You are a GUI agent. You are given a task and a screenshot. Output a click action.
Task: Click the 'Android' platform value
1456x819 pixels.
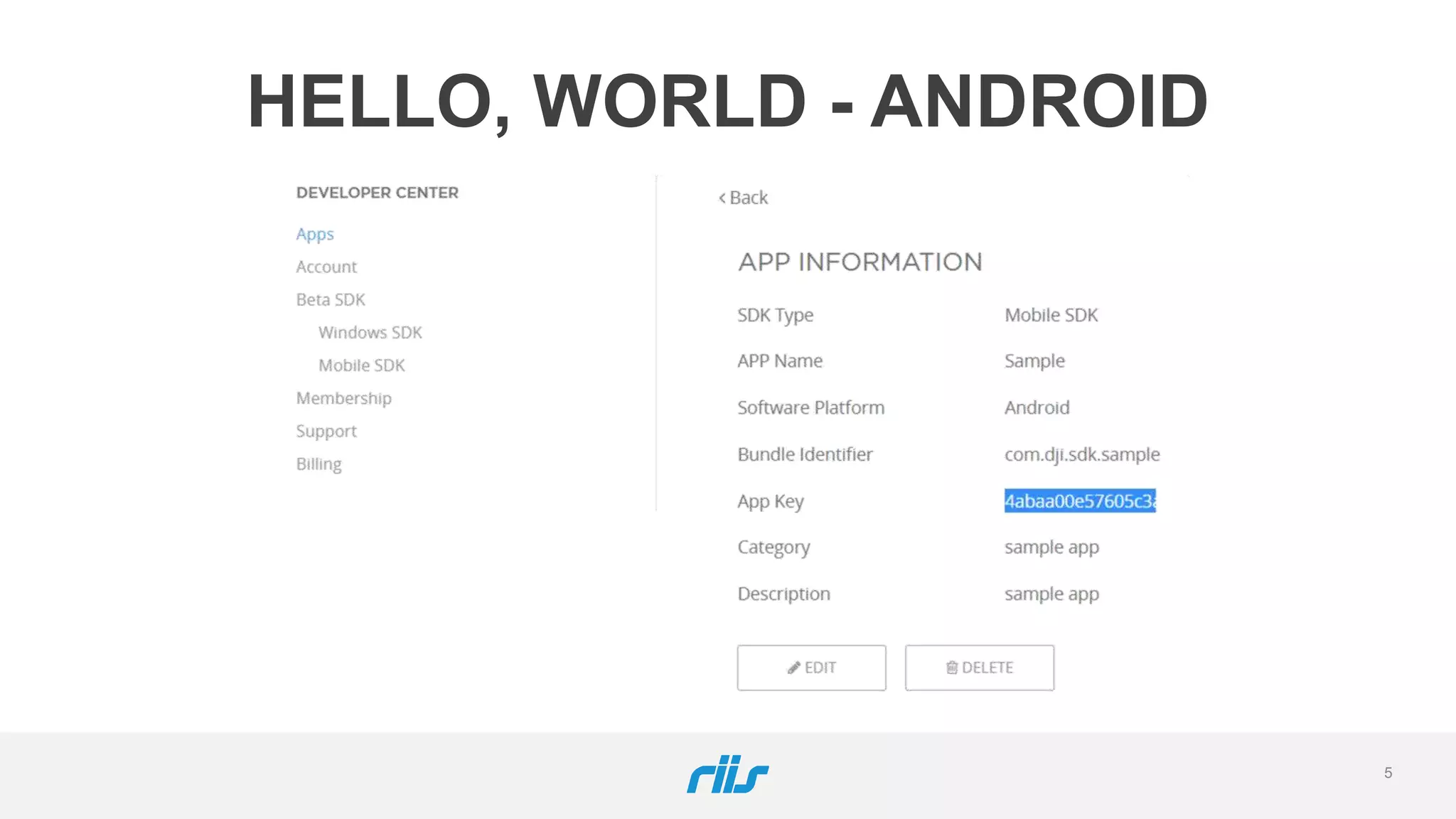[x=1037, y=407]
